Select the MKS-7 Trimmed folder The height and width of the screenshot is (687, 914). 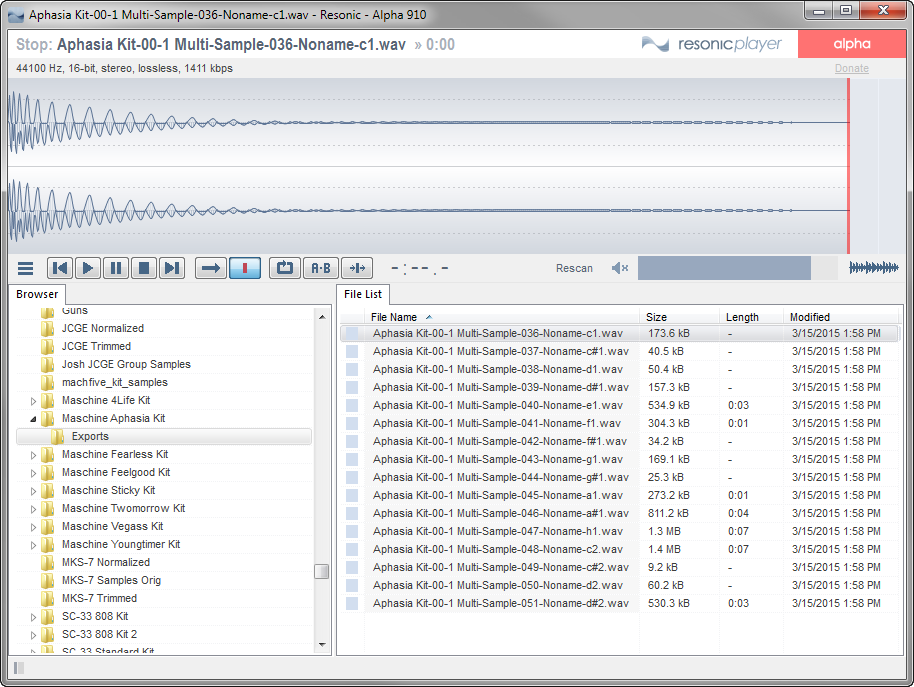[x=99, y=598]
